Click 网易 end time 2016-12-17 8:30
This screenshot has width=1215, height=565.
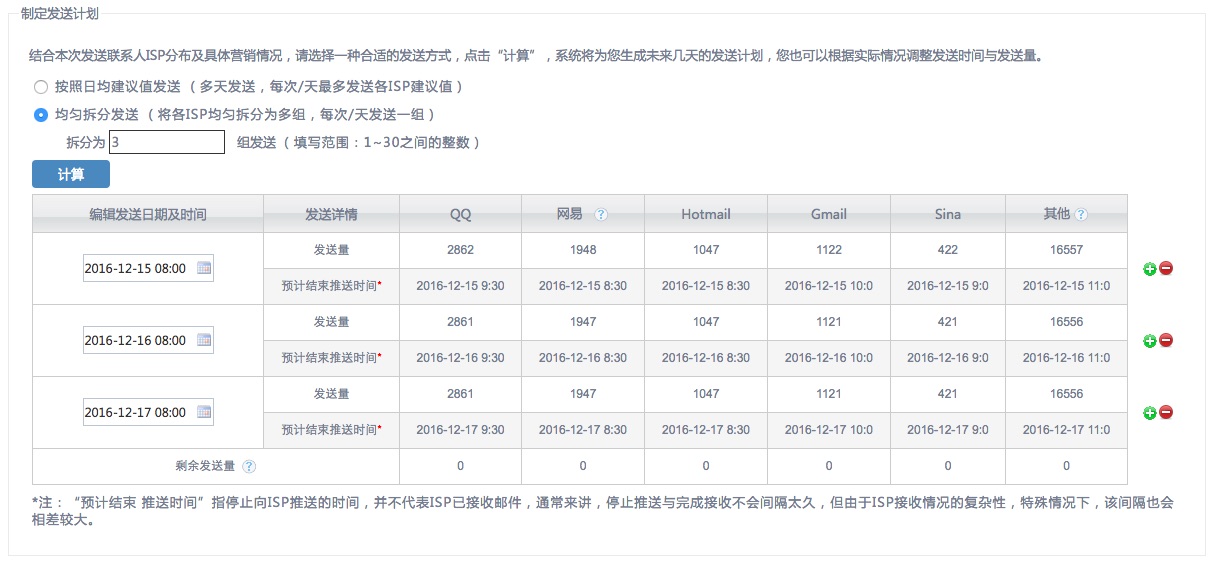pos(583,429)
